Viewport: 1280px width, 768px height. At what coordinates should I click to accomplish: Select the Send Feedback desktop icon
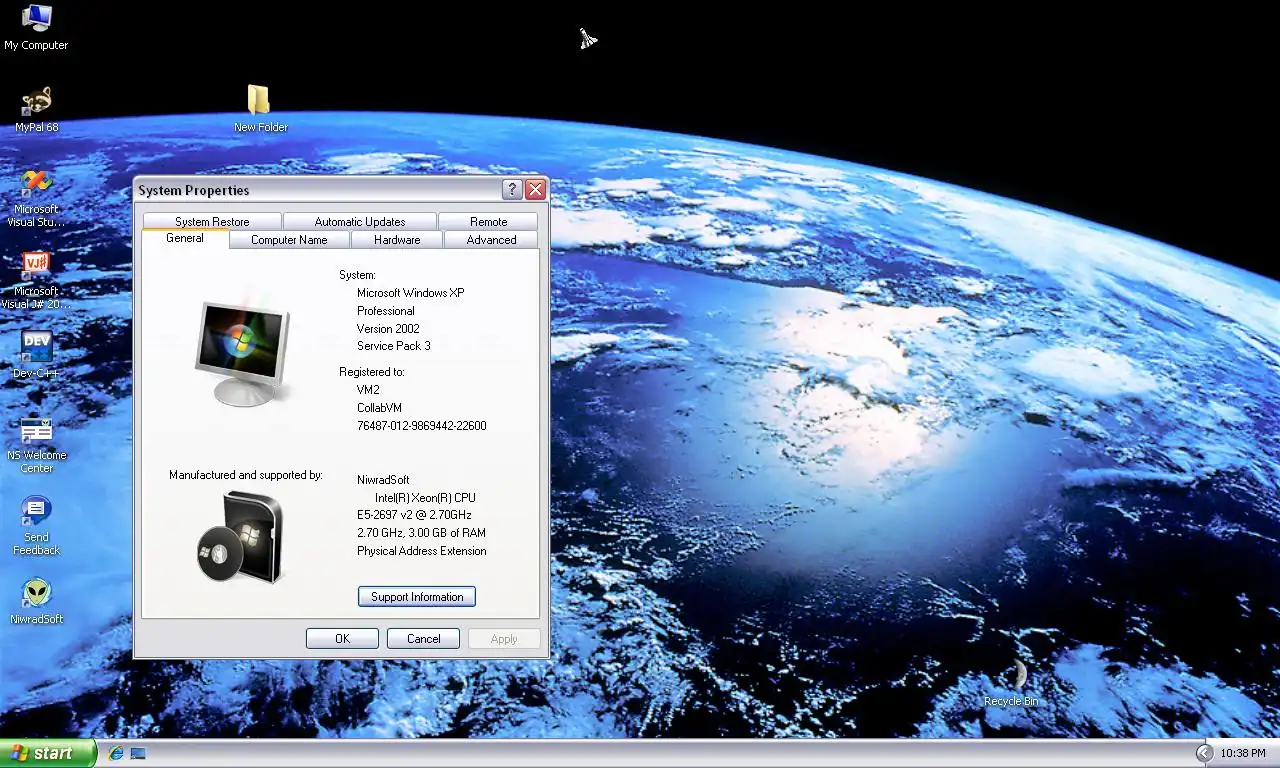pos(36,526)
